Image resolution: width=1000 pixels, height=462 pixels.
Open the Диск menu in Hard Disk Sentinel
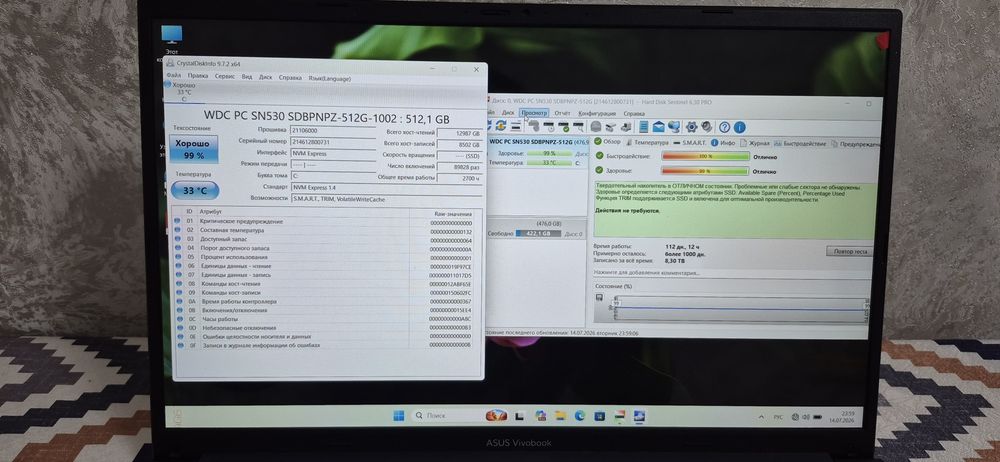pos(508,113)
